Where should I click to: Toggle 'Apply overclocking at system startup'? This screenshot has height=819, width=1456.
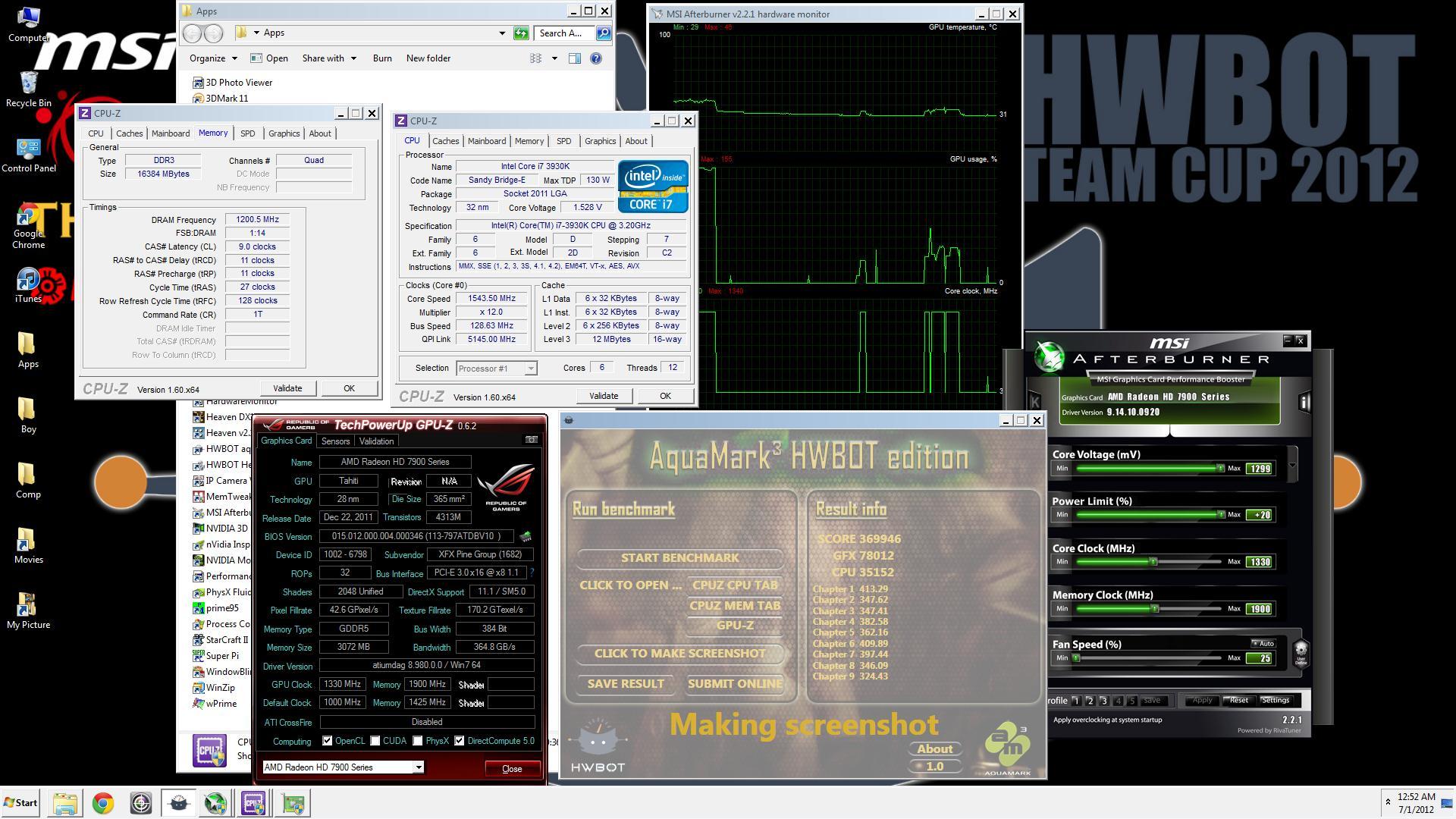tap(1107, 720)
